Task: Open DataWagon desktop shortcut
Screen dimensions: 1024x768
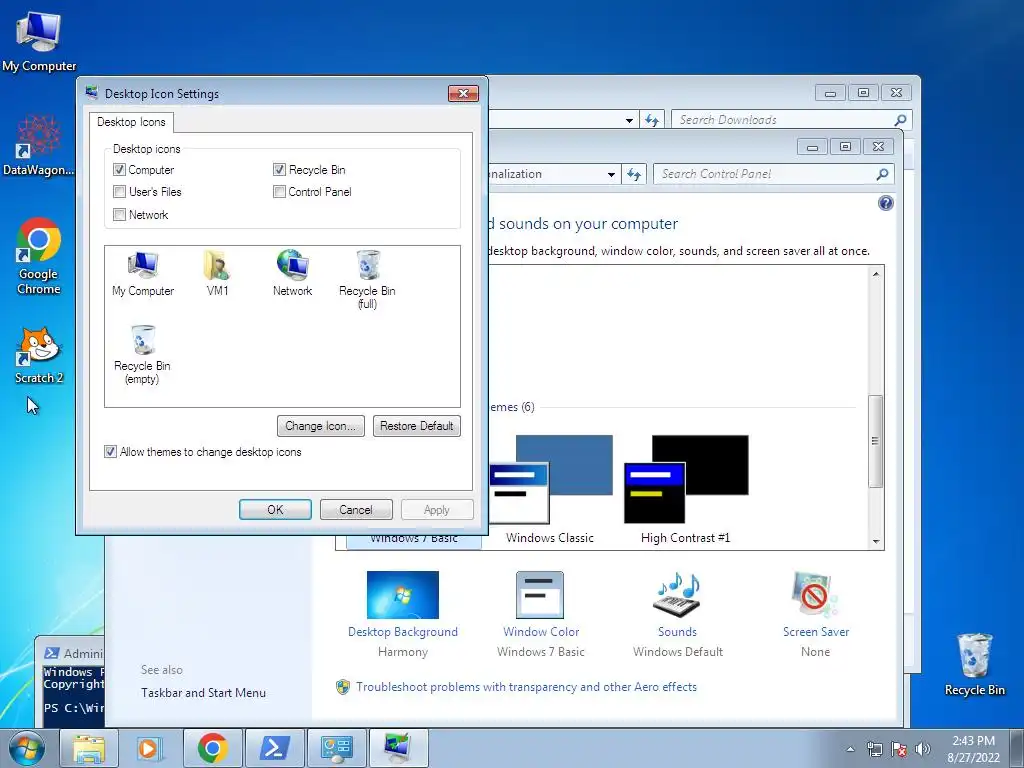Action: coord(39,146)
